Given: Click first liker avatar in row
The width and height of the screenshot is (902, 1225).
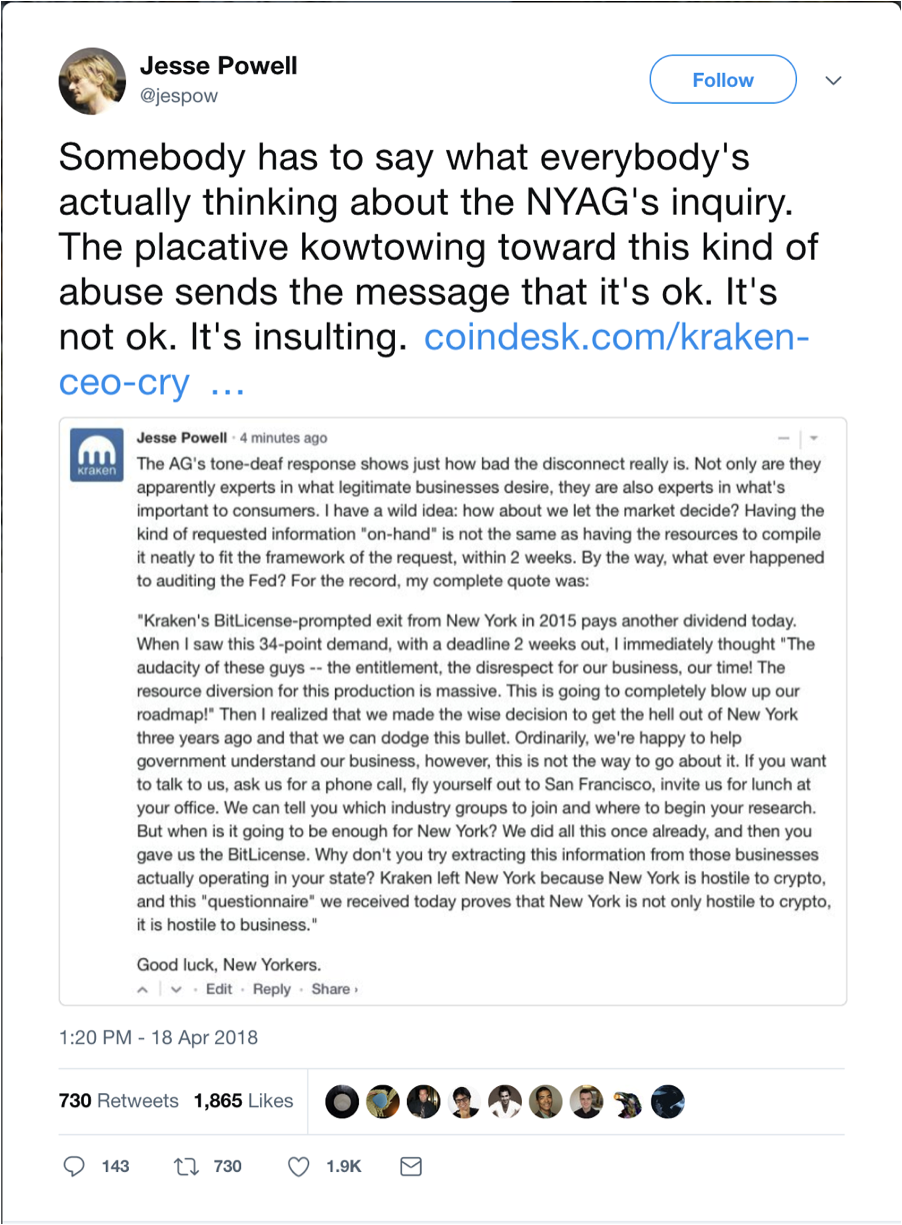Looking at the screenshot, I should (342, 1101).
